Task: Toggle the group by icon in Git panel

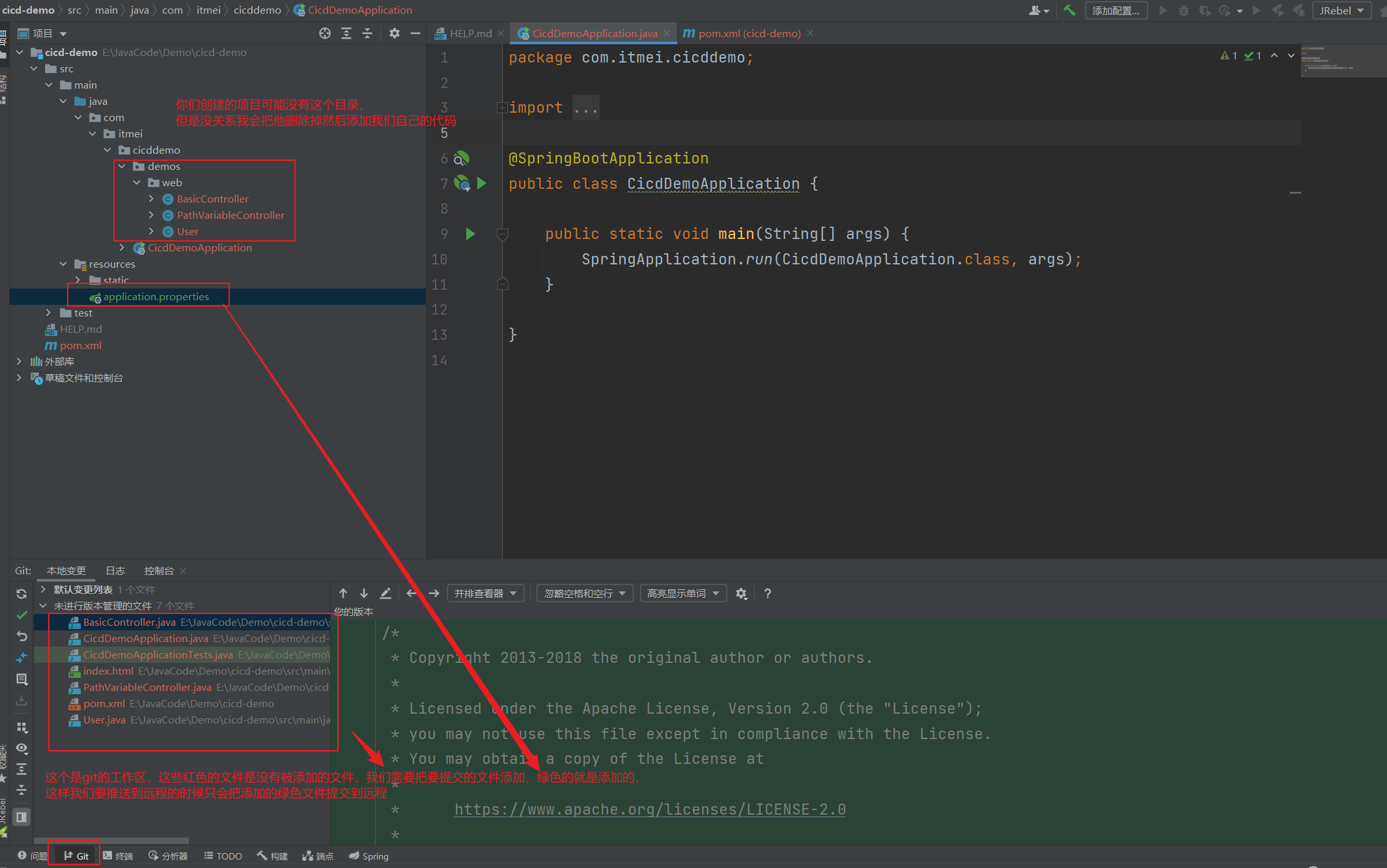Action: [21, 727]
